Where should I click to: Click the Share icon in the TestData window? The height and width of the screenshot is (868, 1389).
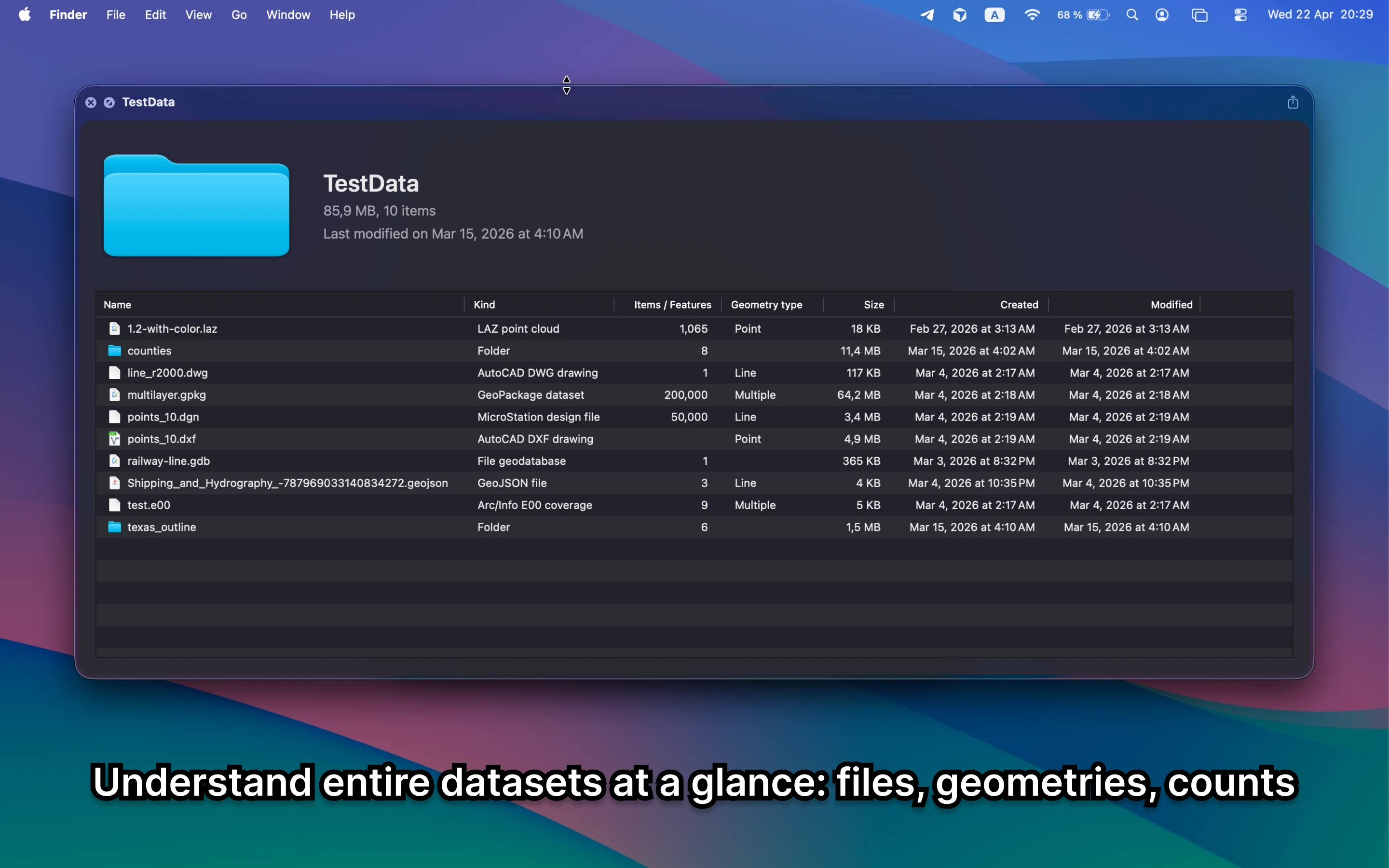coord(1293,102)
